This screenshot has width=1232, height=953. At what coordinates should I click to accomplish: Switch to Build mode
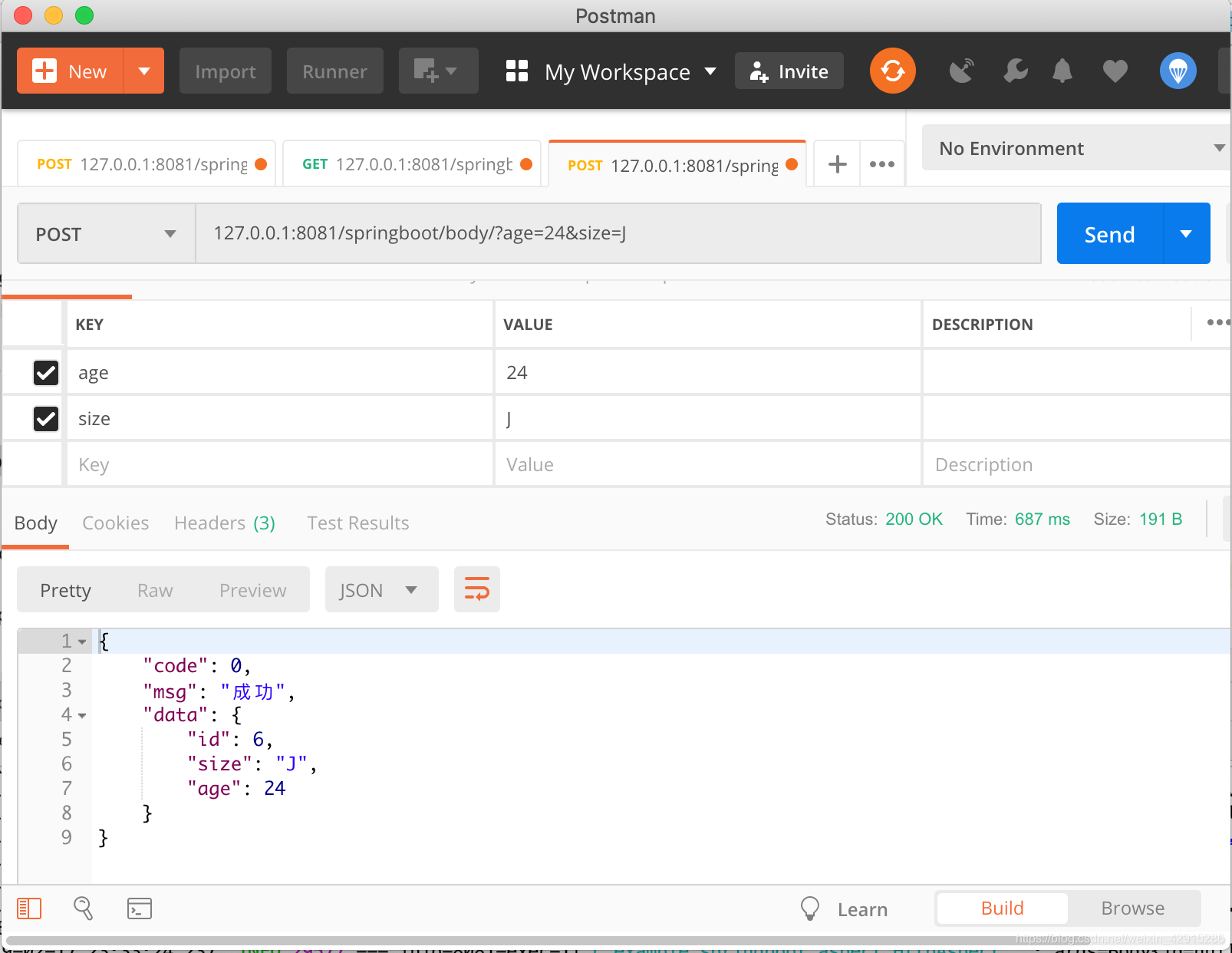coord(1002,908)
